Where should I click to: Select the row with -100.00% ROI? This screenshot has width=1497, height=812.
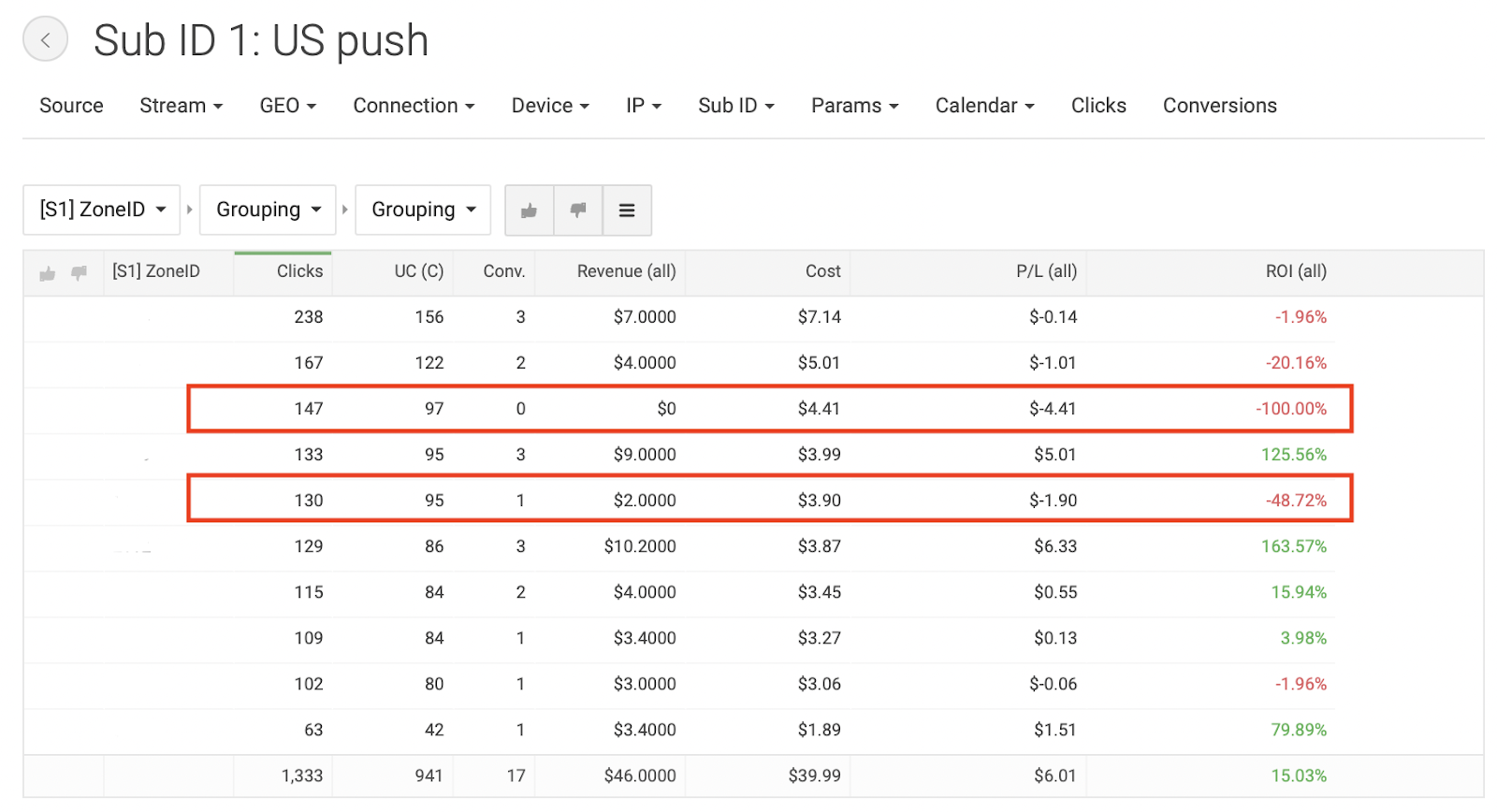pyautogui.click(x=770, y=409)
